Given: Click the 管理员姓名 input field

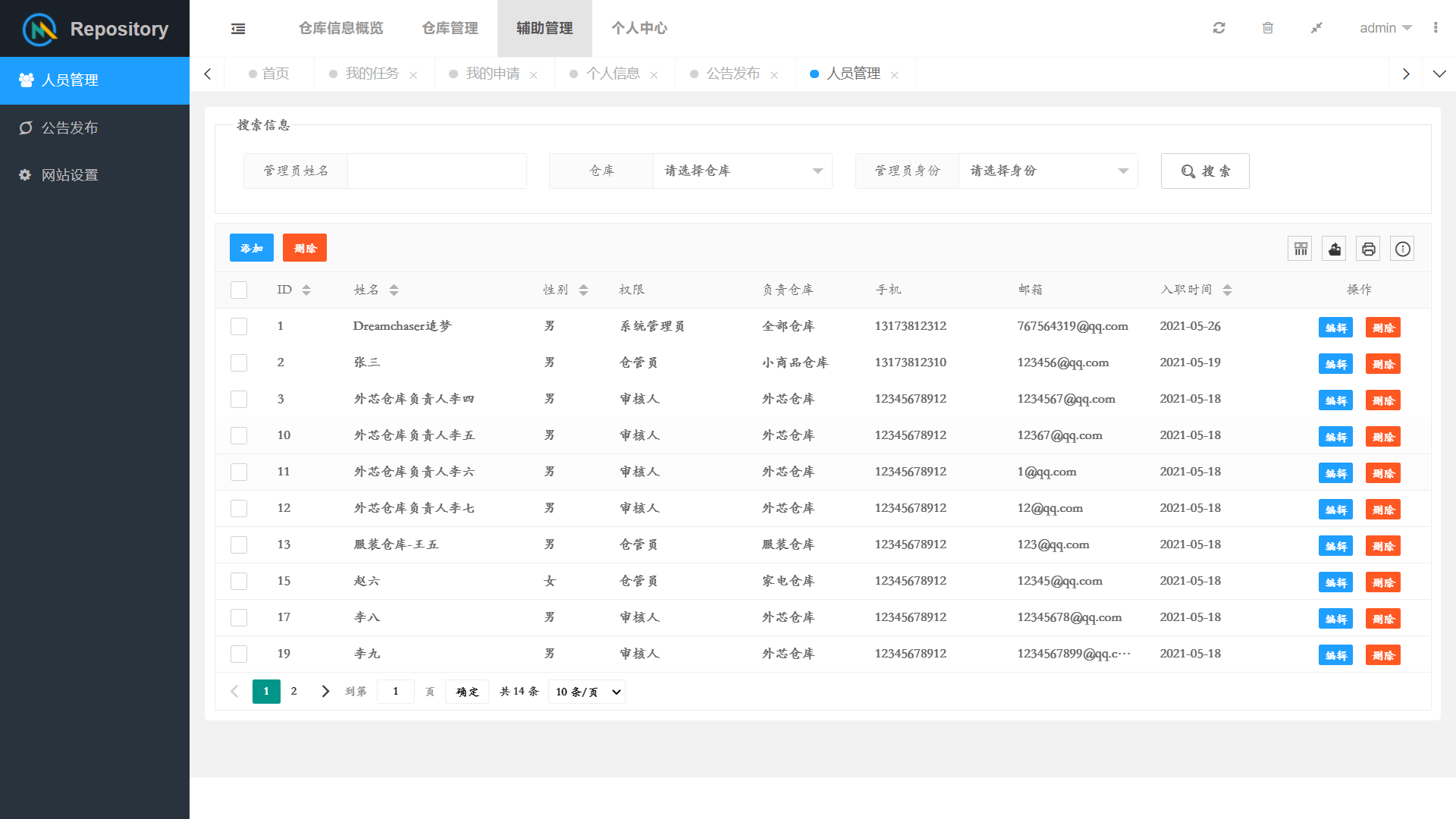Looking at the screenshot, I should (x=437, y=171).
